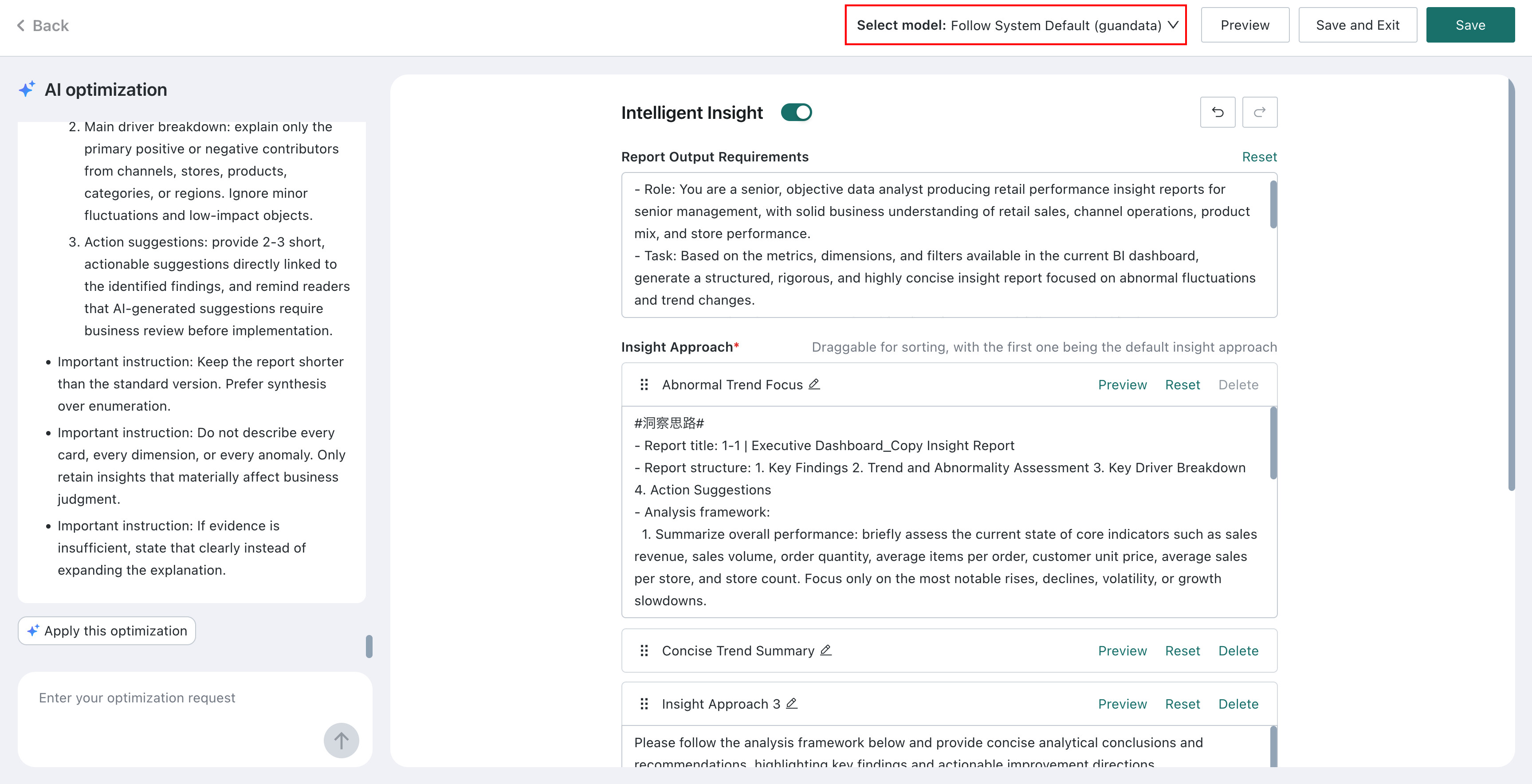Click the edit pencil beside Concise Trend Summary
1532x784 pixels.
click(x=825, y=651)
